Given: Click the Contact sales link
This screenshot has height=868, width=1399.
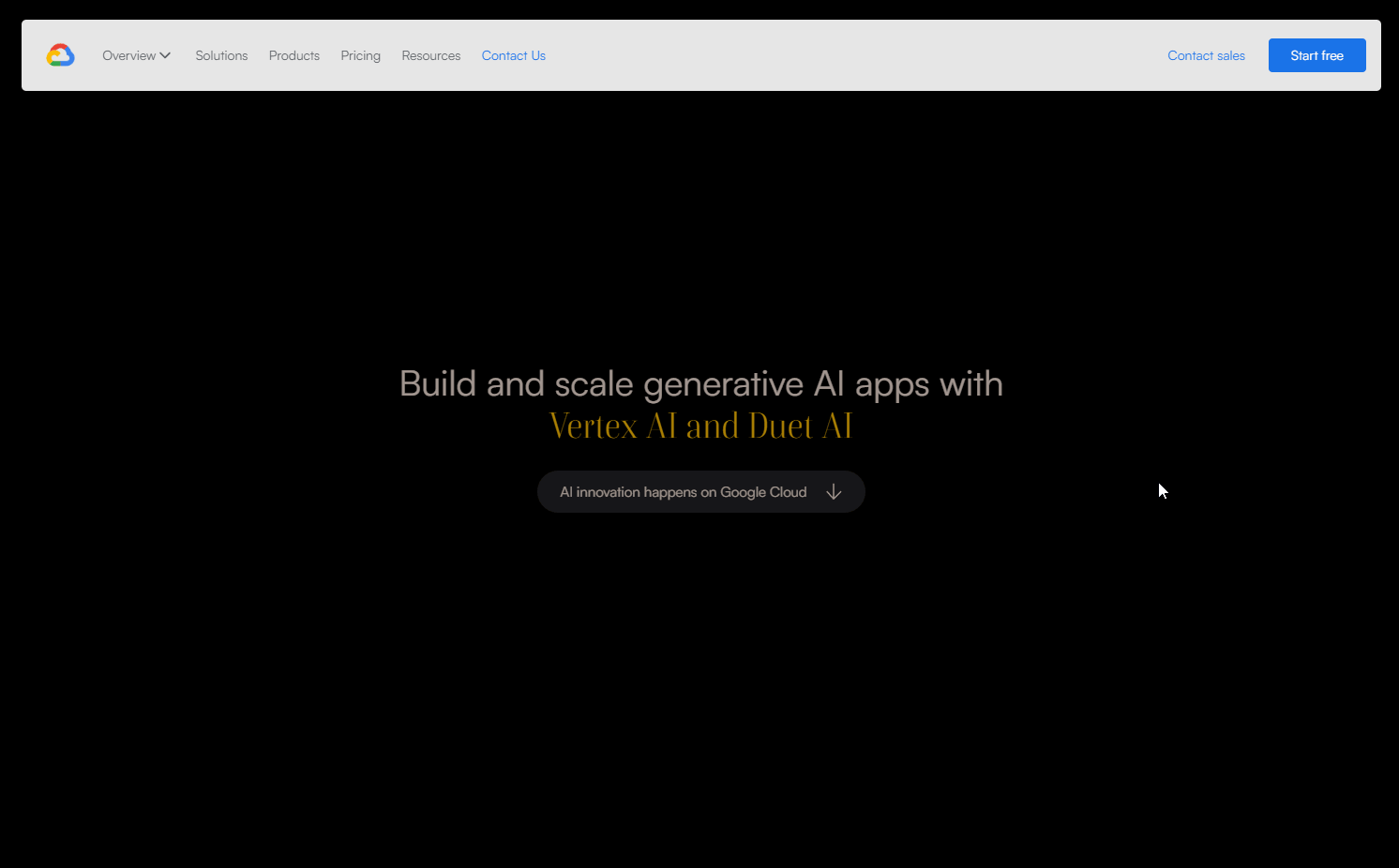Looking at the screenshot, I should (x=1206, y=55).
